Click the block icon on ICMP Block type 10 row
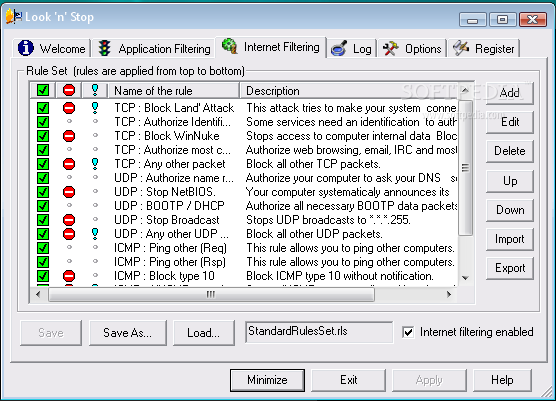 click(x=69, y=275)
